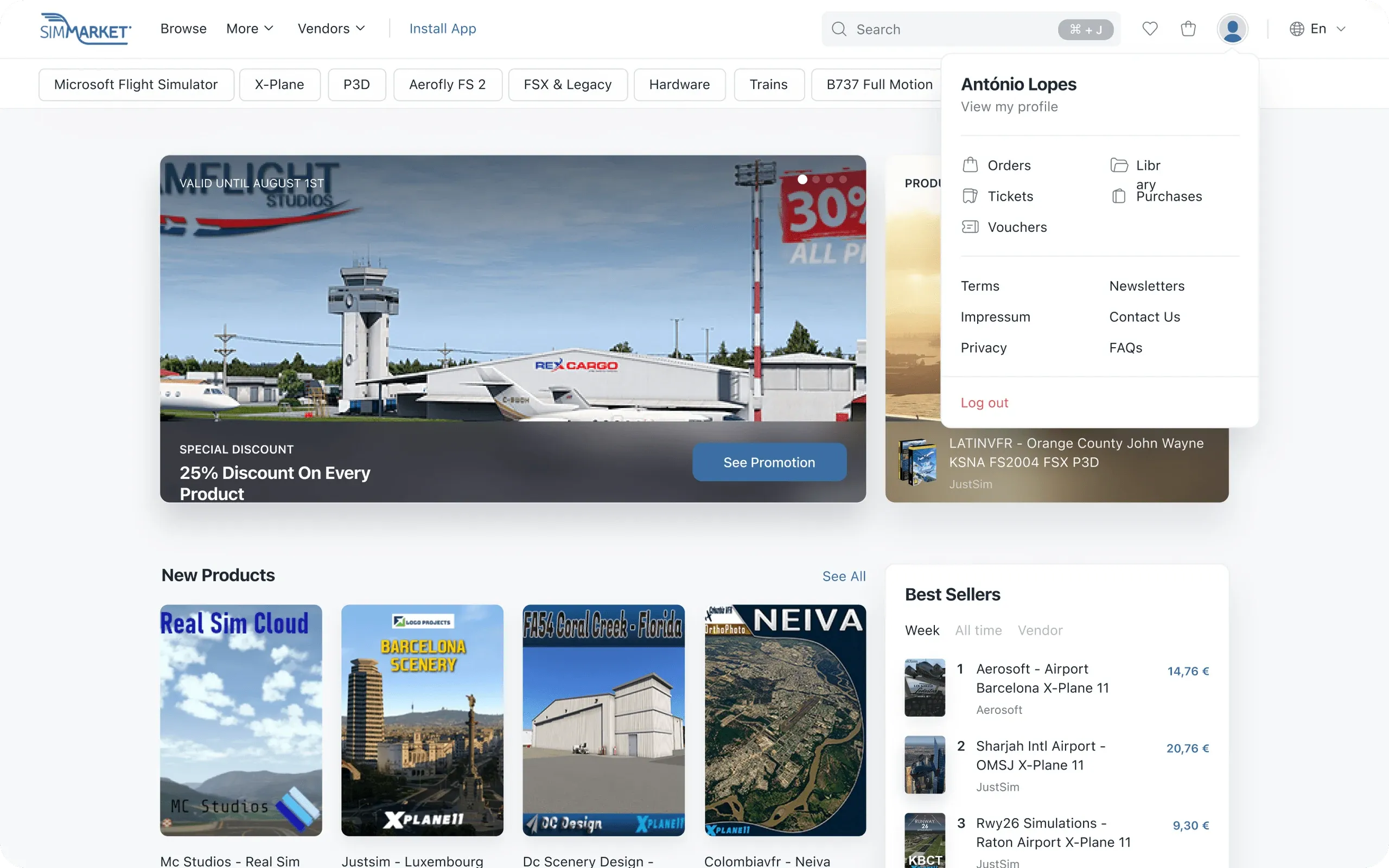Open Privacy in profile menu

pos(983,348)
